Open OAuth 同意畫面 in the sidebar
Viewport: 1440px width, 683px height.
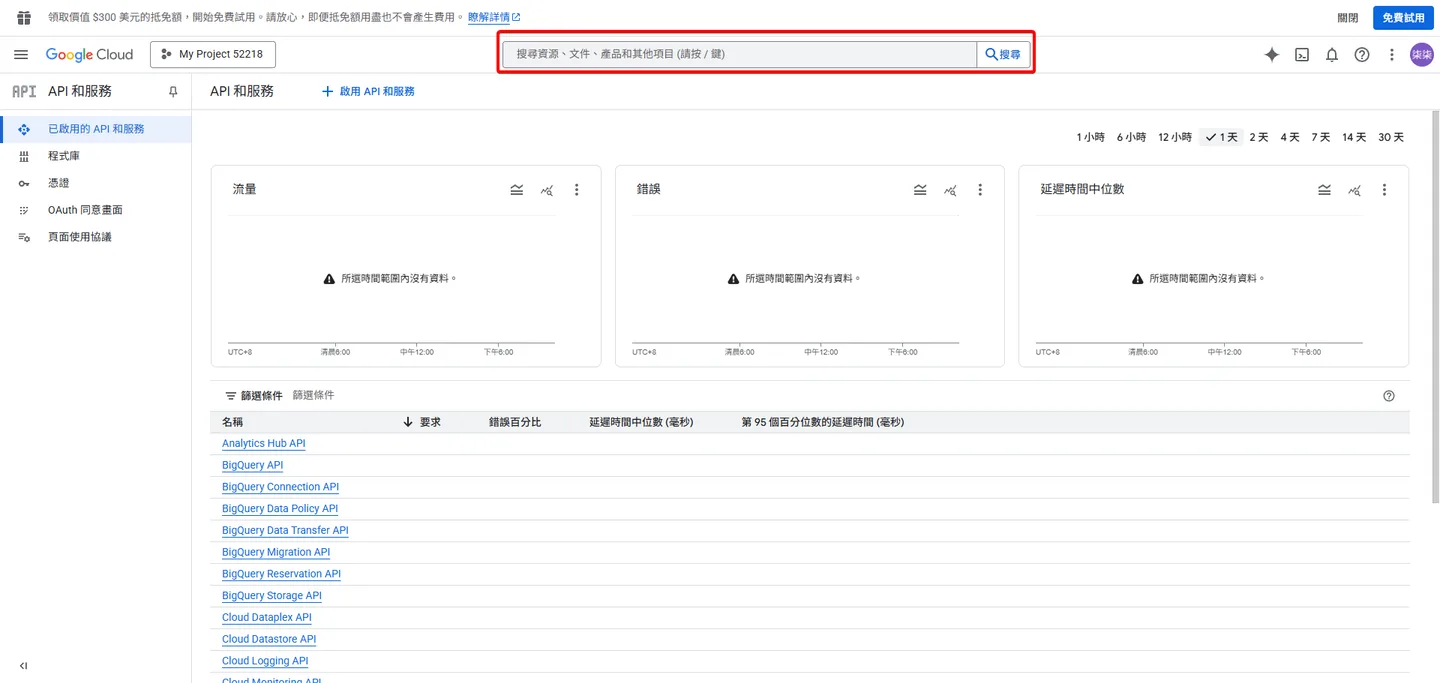(96, 210)
